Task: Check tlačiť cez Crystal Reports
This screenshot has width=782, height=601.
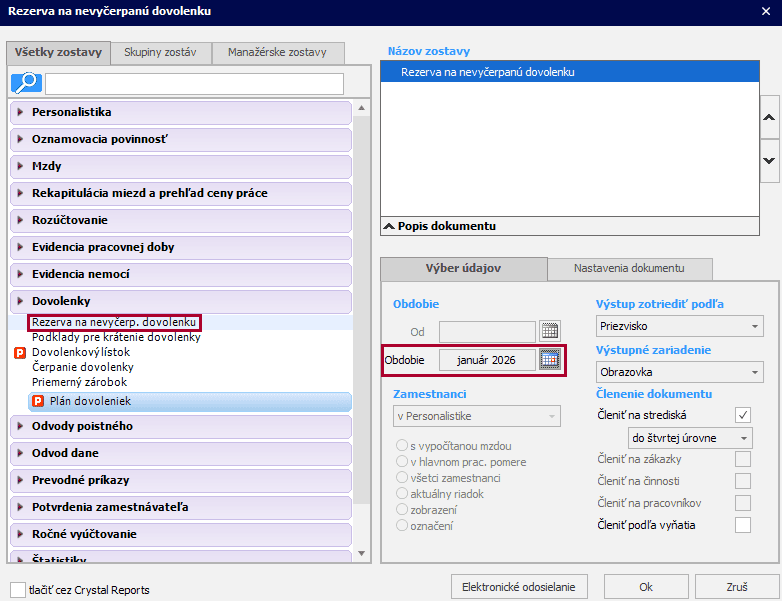Action: tap(18, 590)
